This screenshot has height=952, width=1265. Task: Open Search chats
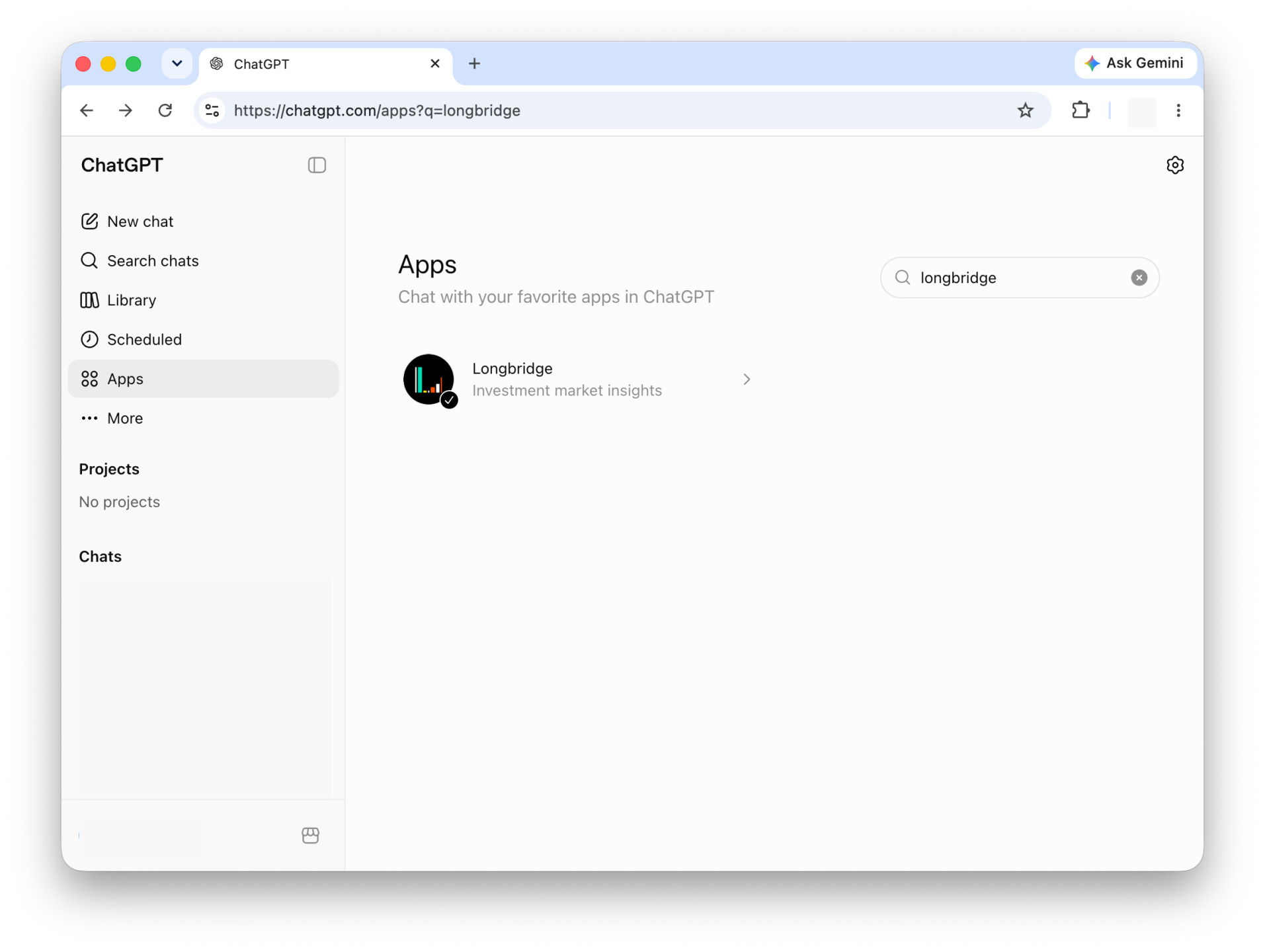click(203, 260)
